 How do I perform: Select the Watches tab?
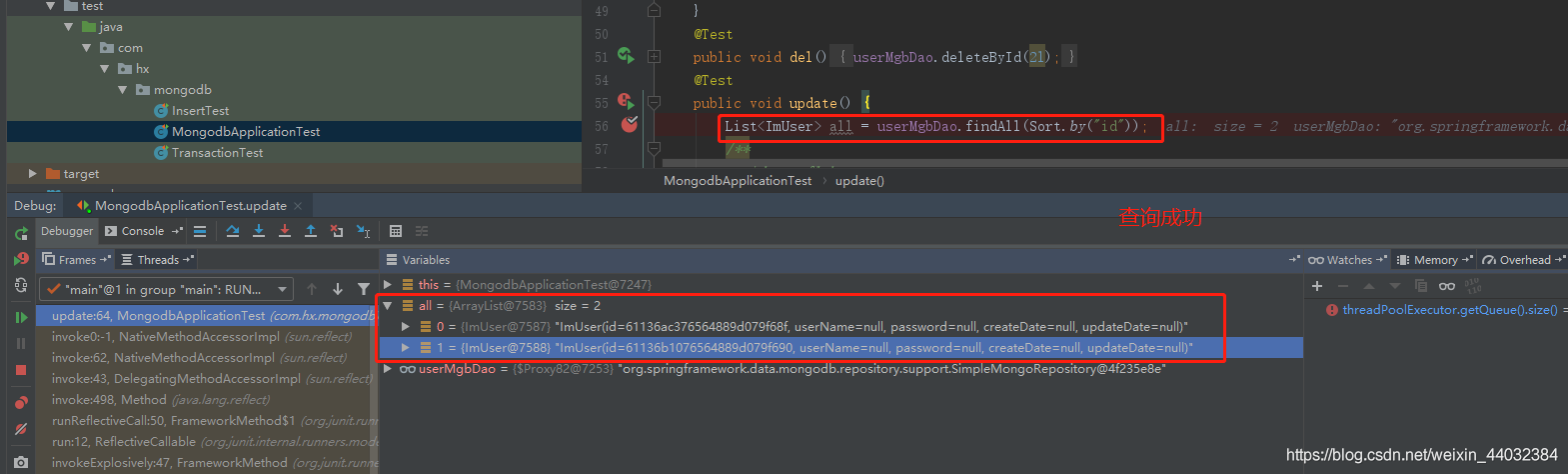point(1347,260)
